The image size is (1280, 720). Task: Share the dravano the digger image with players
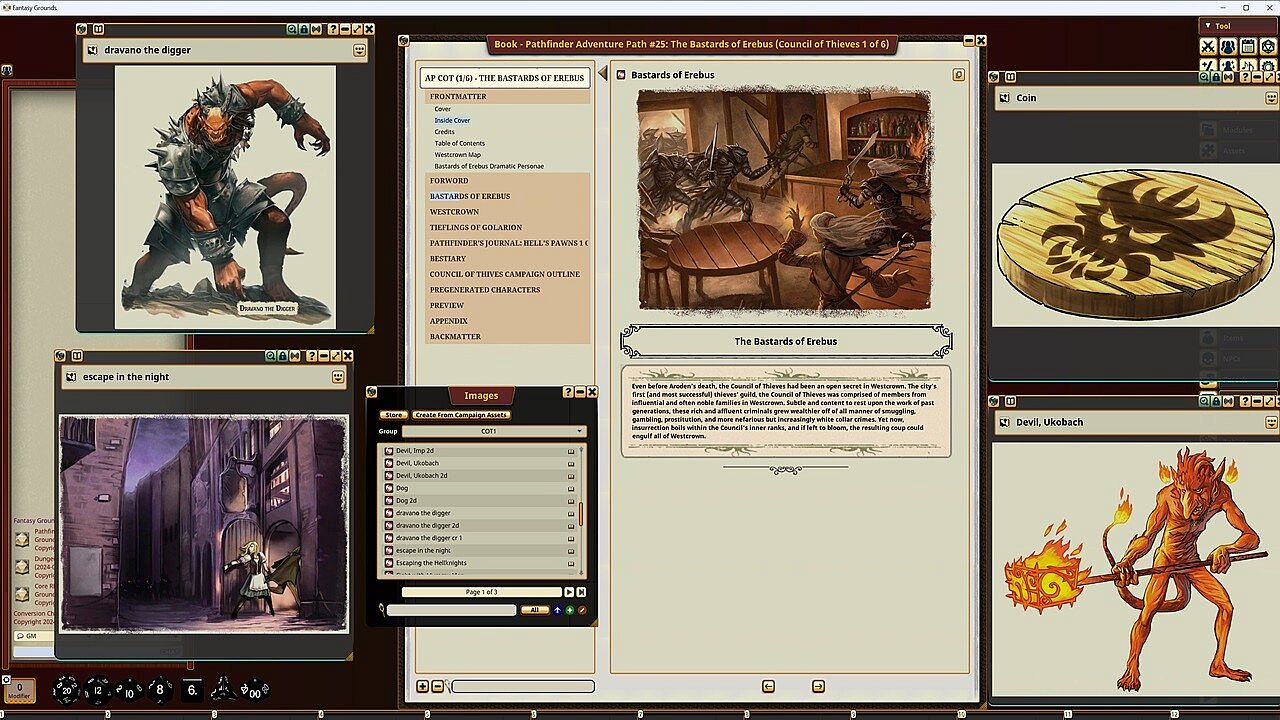(x=316, y=29)
